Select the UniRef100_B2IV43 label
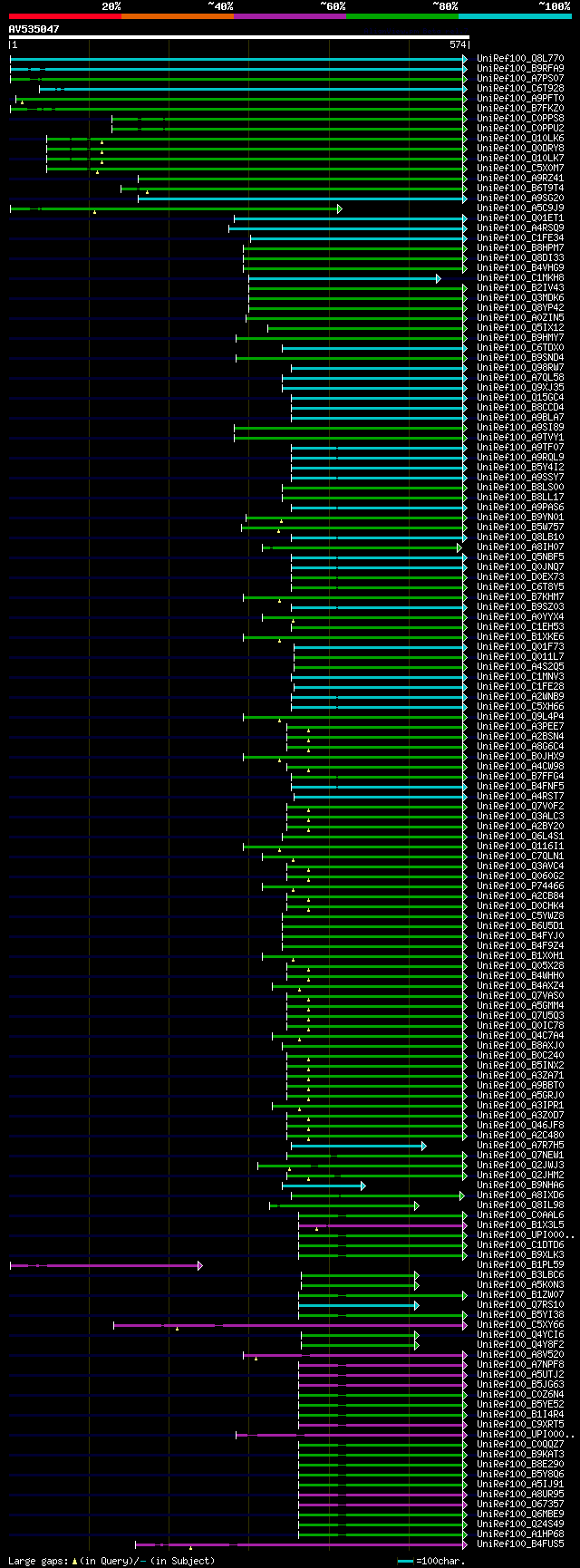This screenshot has height=1568, width=580. click(x=520, y=288)
